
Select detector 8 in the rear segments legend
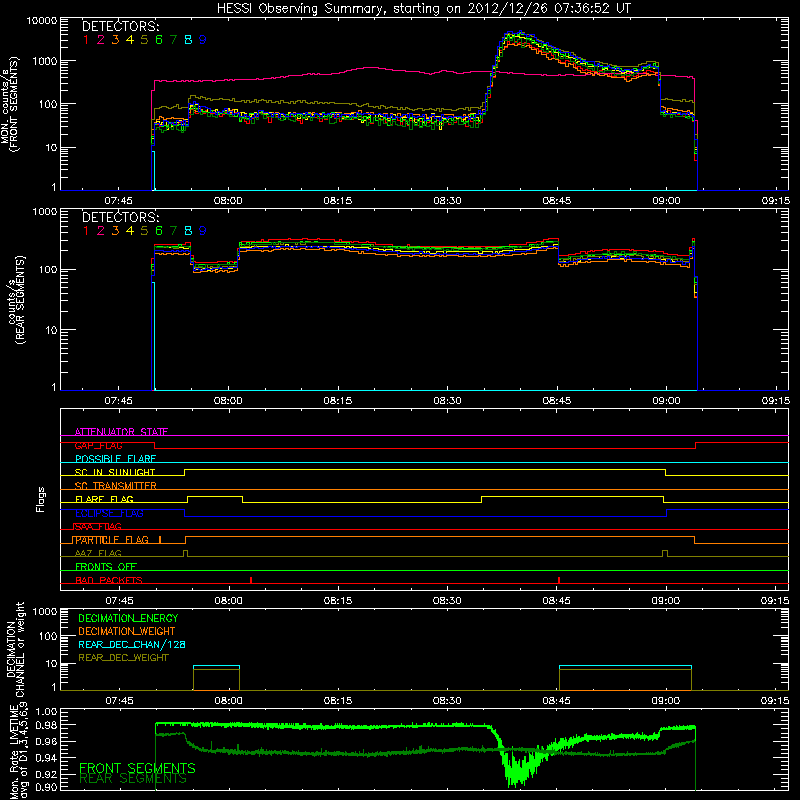188,231
